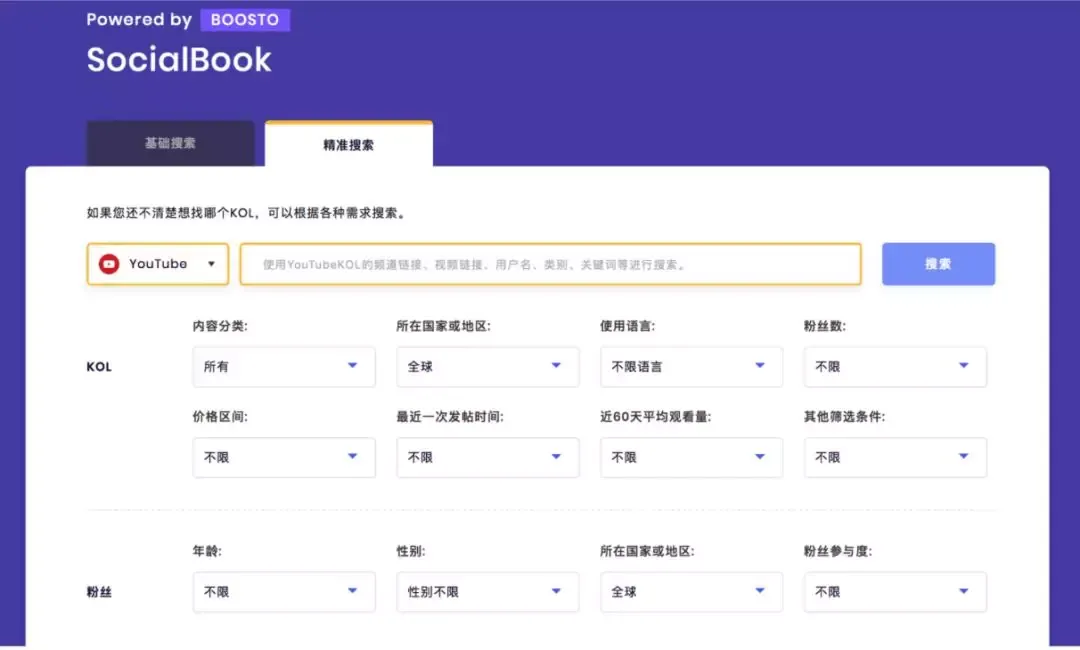Click the 搜索 button

pos(938,264)
